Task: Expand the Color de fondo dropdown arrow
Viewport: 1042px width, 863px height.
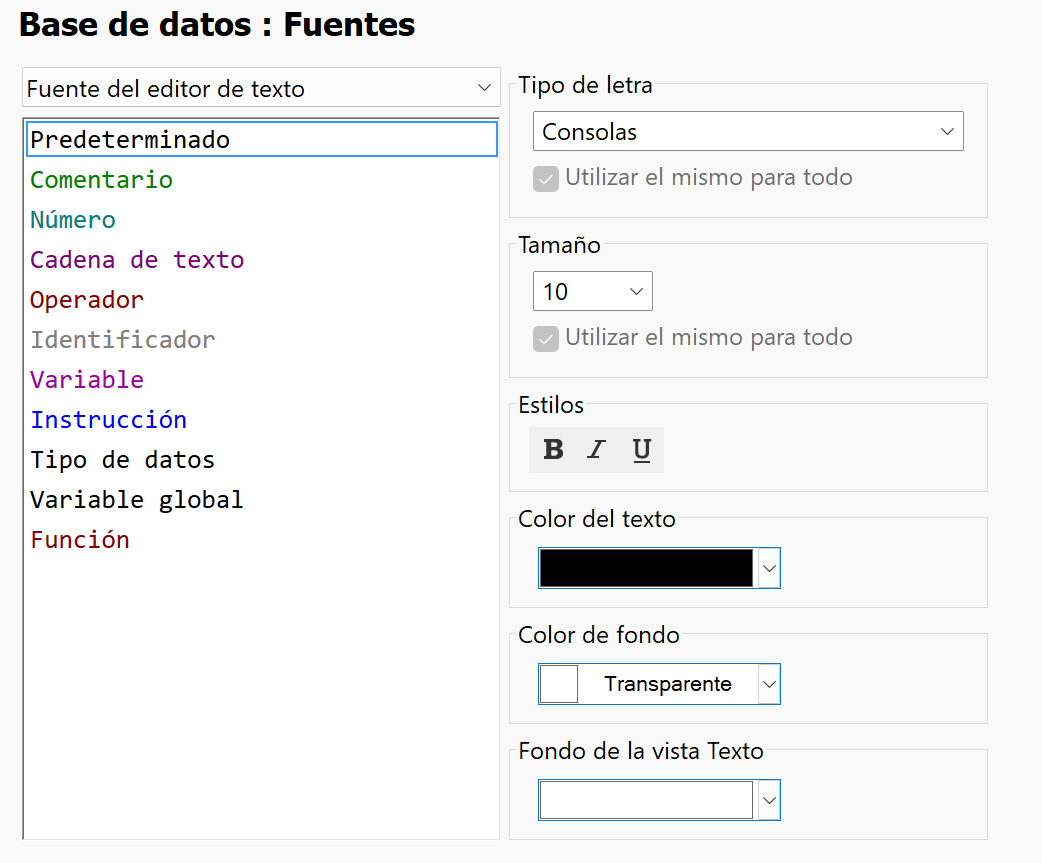Action: click(769, 683)
